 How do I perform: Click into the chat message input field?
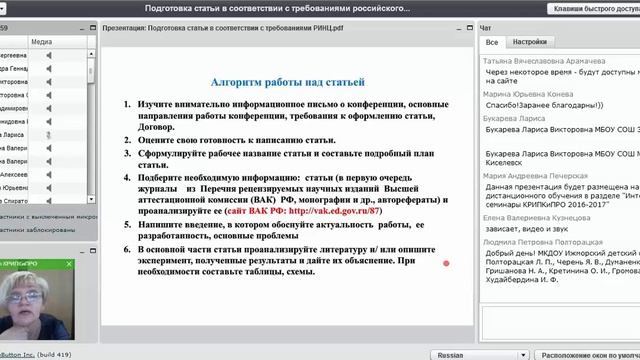pos(561,322)
